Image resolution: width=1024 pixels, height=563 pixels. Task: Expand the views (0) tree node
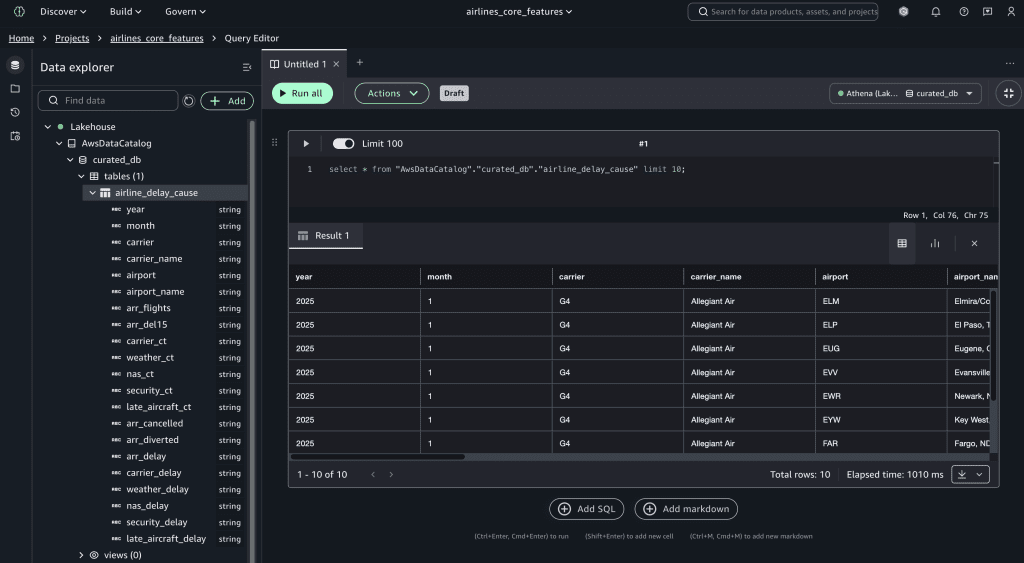point(82,555)
